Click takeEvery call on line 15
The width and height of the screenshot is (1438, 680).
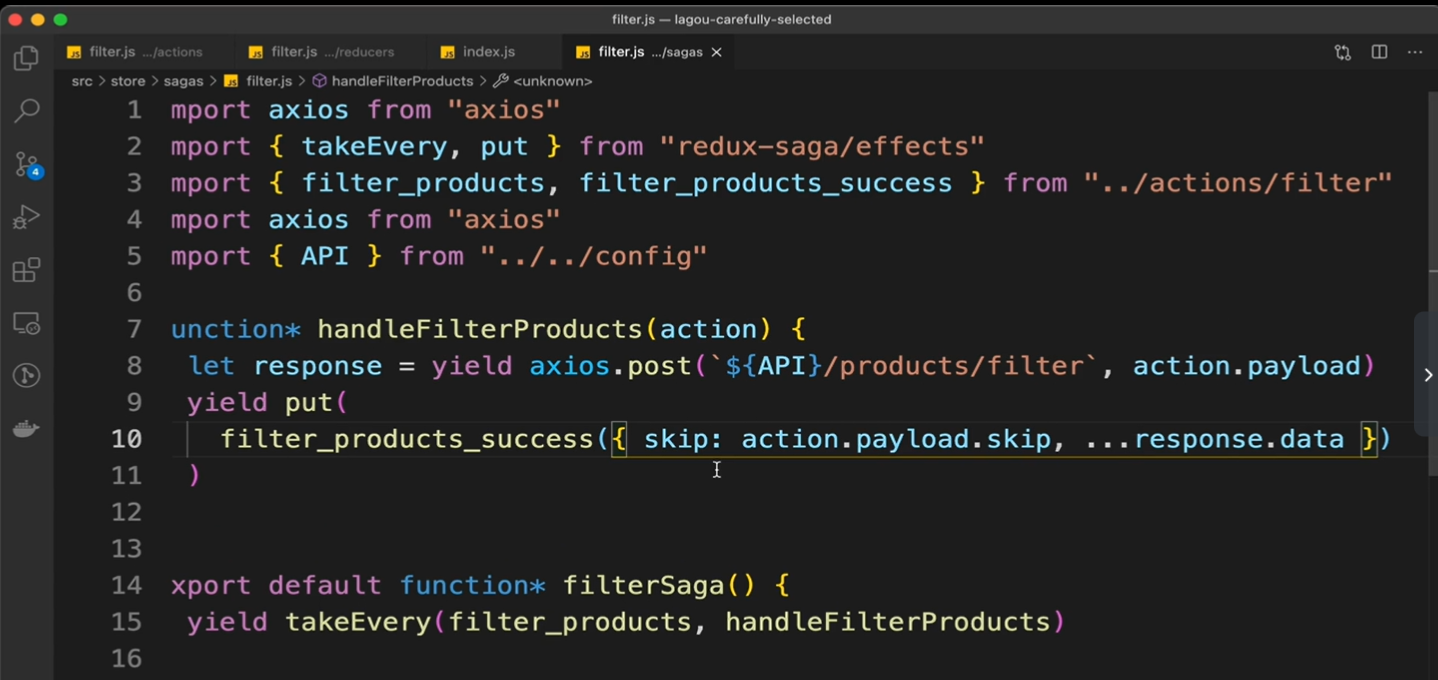[x=359, y=622]
